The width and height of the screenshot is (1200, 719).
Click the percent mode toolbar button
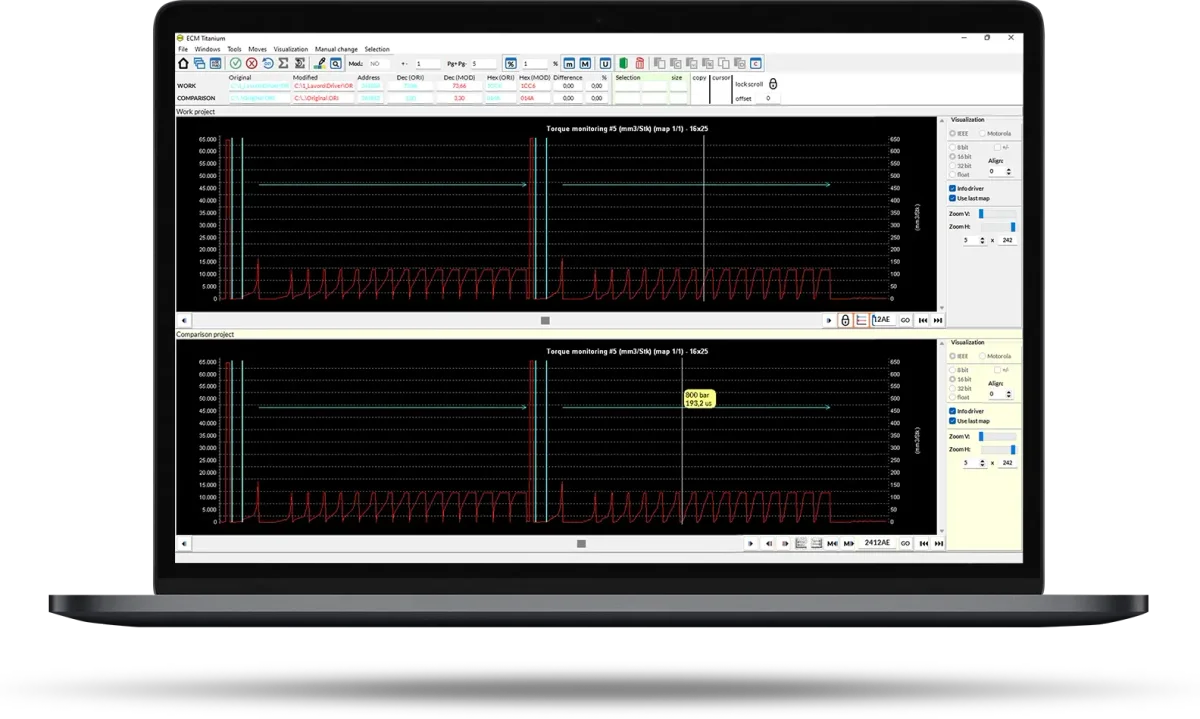(510, 63)
